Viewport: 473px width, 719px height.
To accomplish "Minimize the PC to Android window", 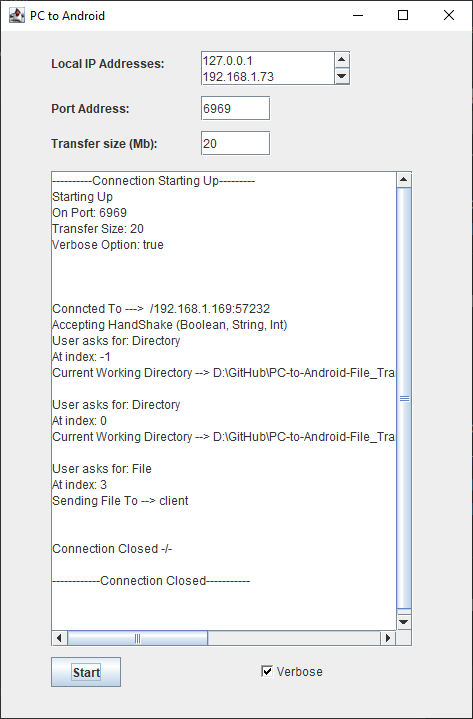I will coord(358,15).
